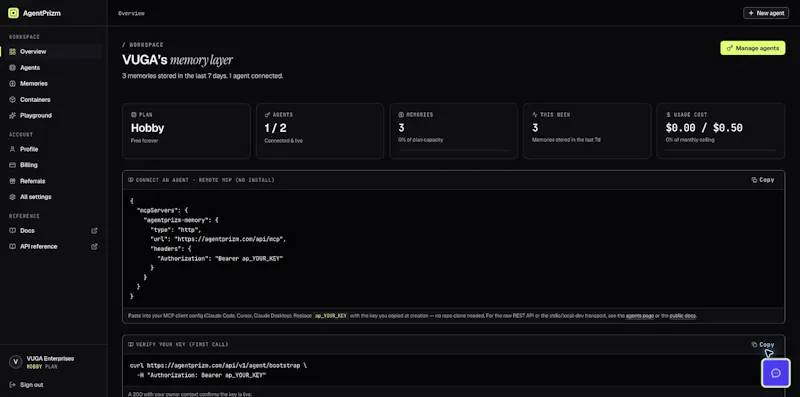Click the Connect an Agent header icon
This screenshot has height=397, width=800.
point(131,180)
